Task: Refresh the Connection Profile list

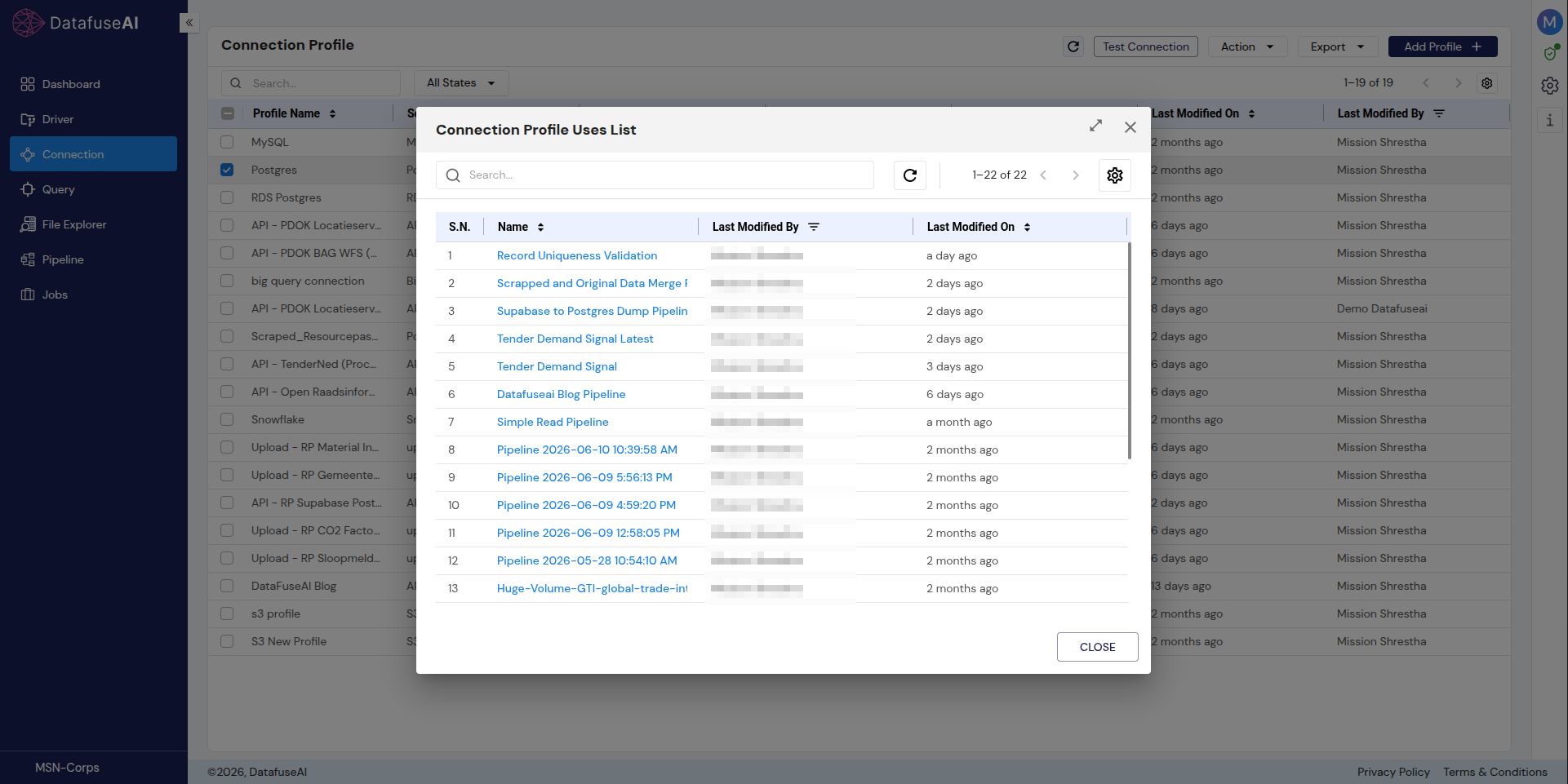Action: 1073,47
